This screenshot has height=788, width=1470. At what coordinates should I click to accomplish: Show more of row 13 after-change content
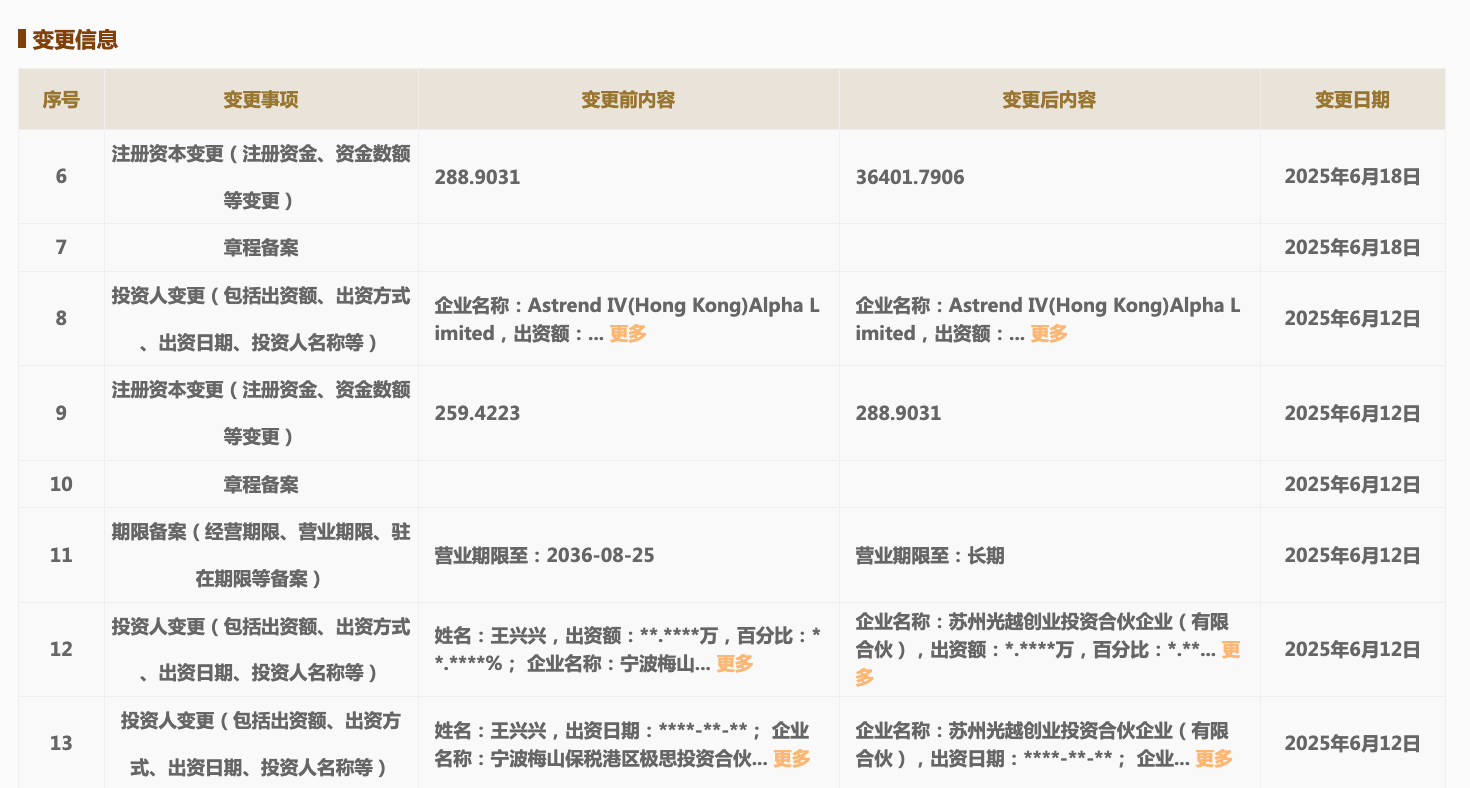(1213, 759)
